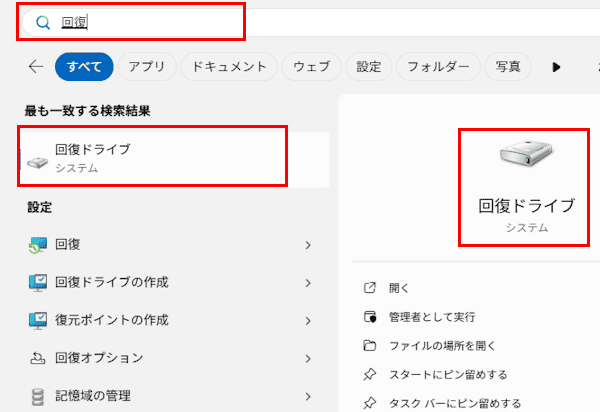600x412 pixels.
Task: Show more filters with the play arrow
Action: [556, 67]
